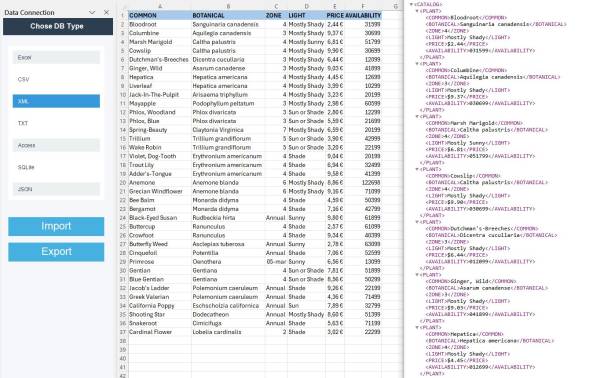Pick JSON as the database type
The width and height of the screenshot is (600, 378).
click(x=56, y=189)
